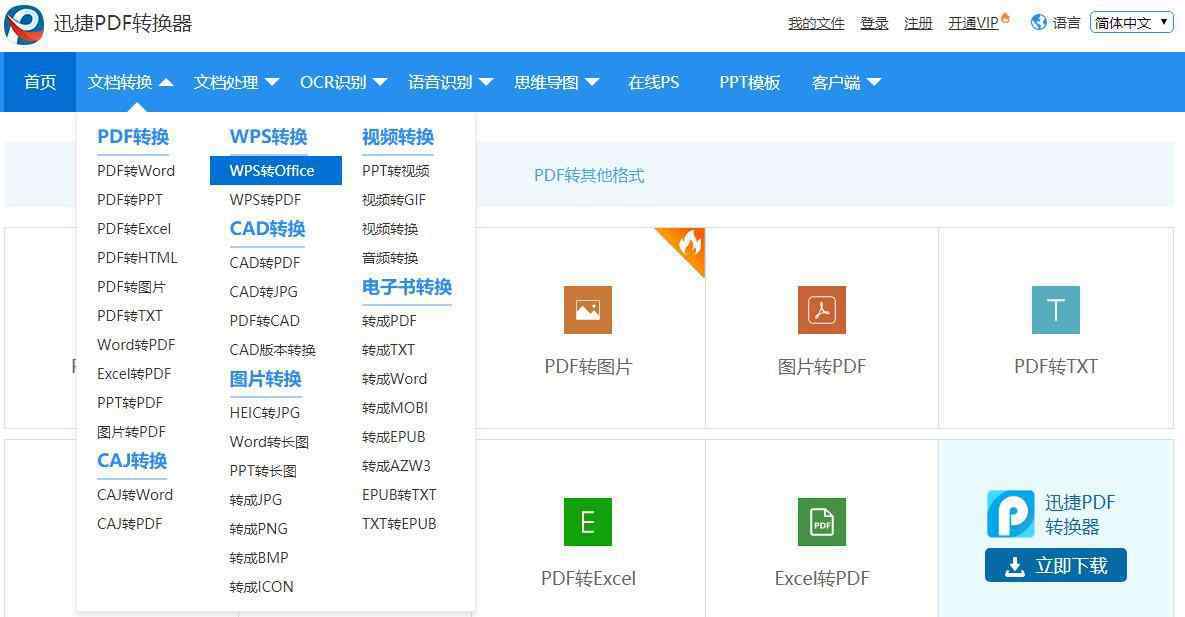
Task: Choose 转成JPG menu entry
Action: (256, 500)
